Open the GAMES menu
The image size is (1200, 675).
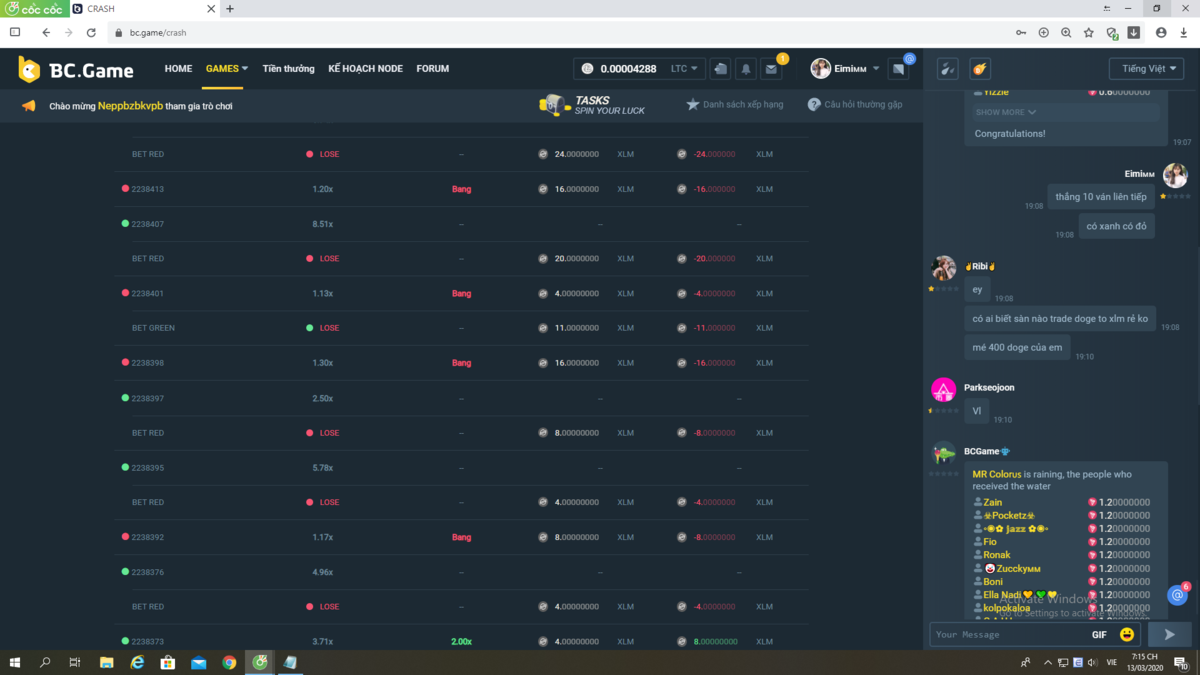click(226, 69)
